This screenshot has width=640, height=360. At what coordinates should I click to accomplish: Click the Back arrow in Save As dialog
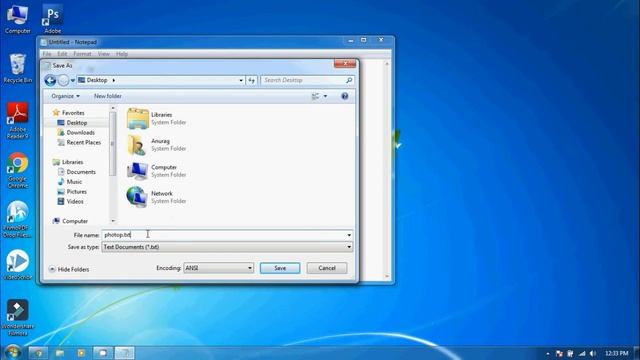[x=50, y=80]
